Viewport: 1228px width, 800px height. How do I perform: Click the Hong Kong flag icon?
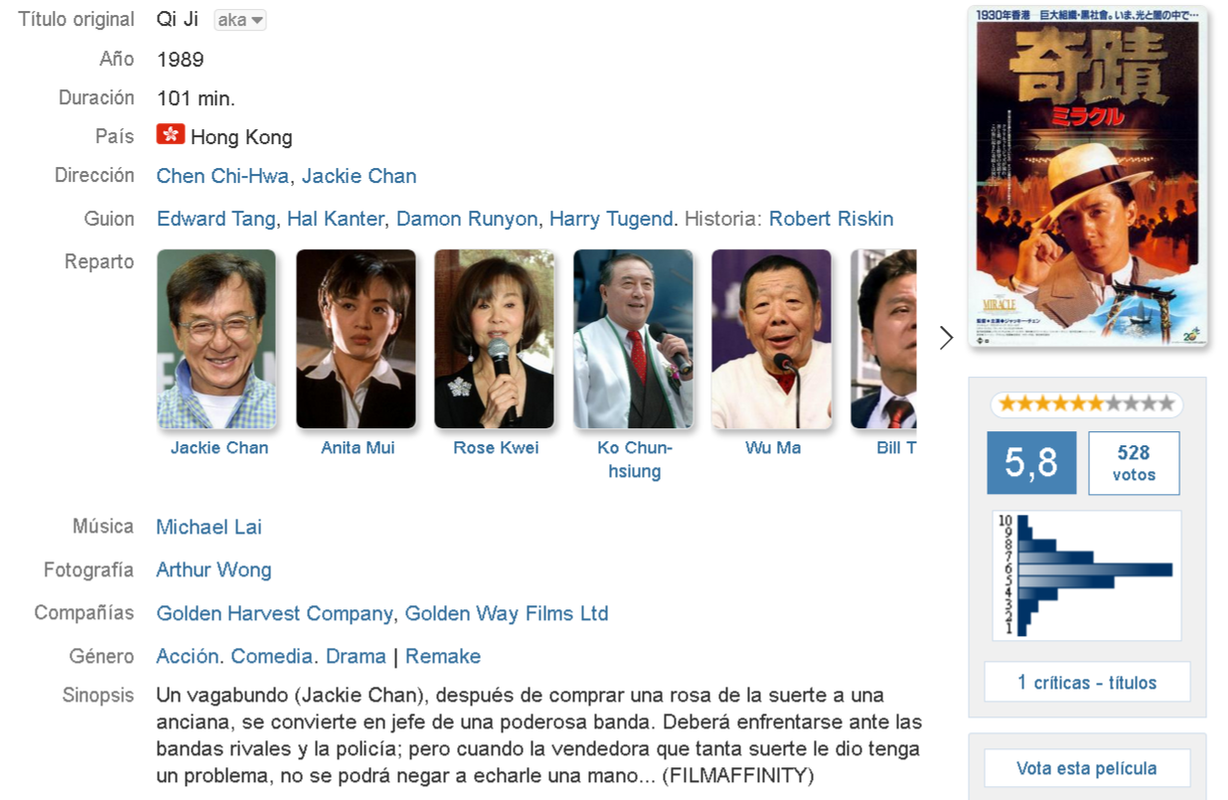(x=171, y=135)
